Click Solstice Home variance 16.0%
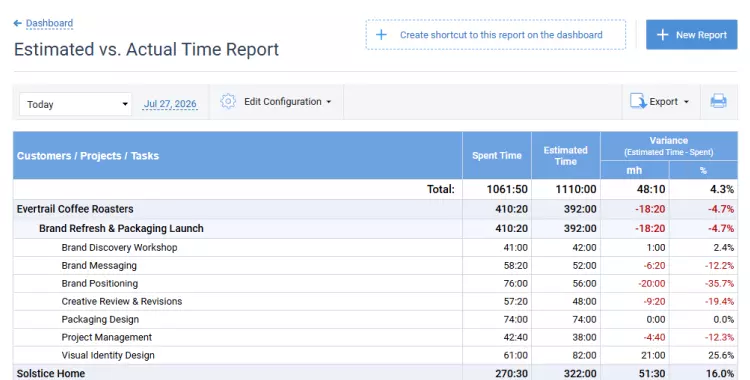 point(720,373)
